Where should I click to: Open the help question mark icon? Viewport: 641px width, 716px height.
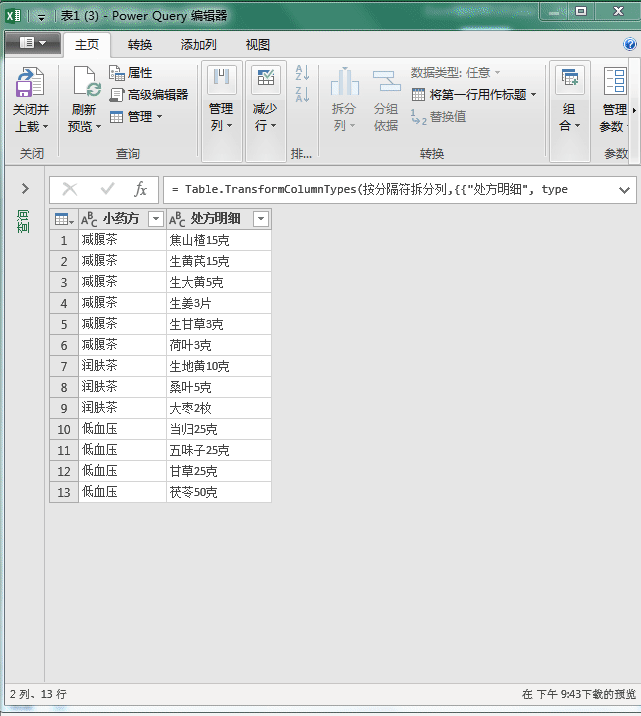point(630,44)
